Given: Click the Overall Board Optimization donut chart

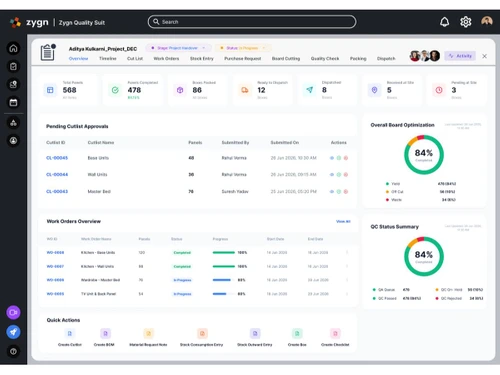Looking at the screenshot, I should pos(424,155).
